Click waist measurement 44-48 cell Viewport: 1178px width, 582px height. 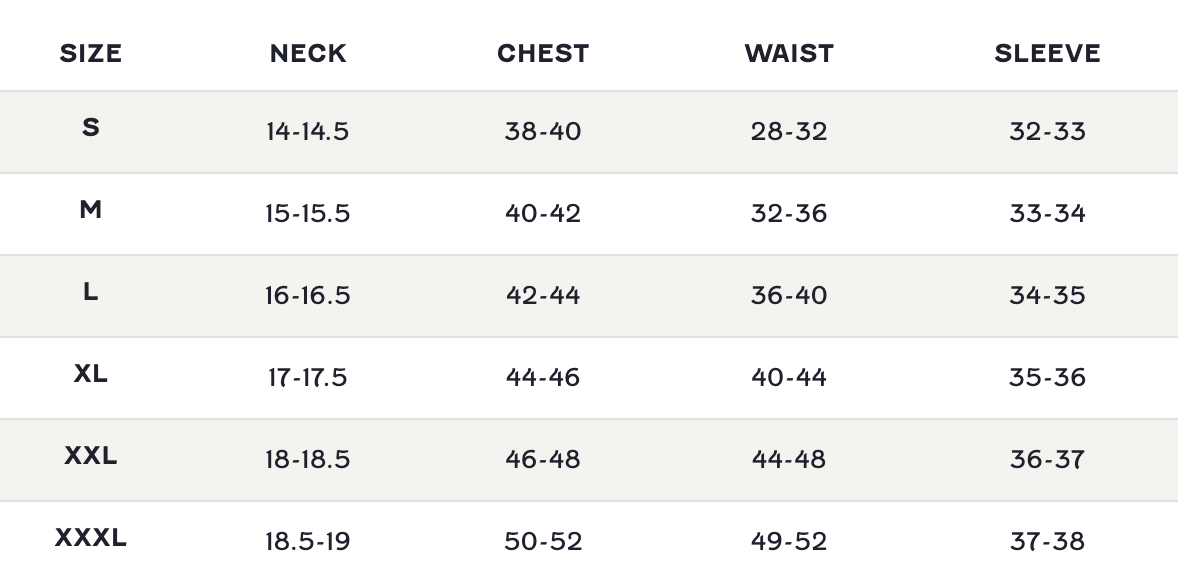click(x=789, y=460)
